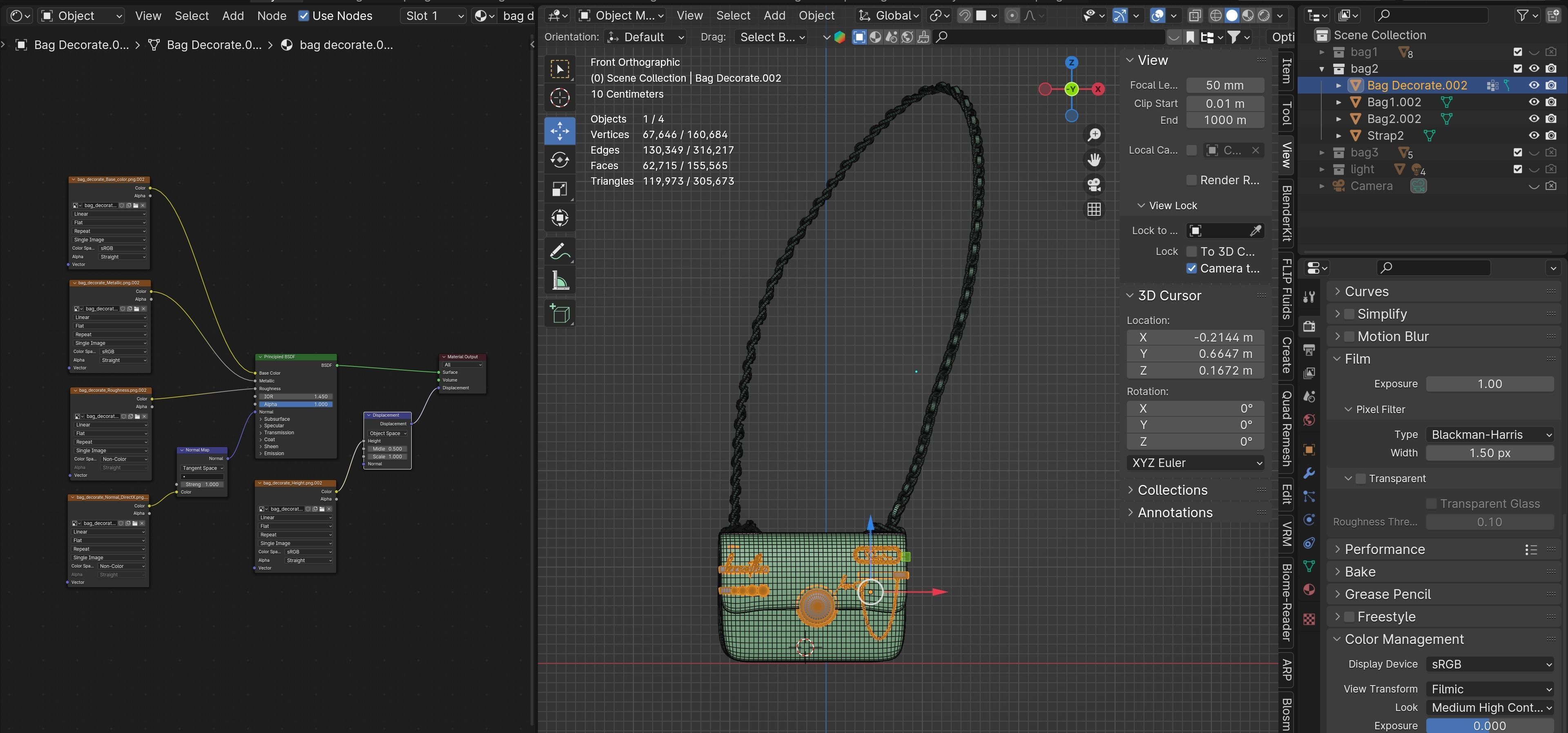This screenshot has width=1568, height=733.
Task: Open Render properties tab icon
Action: [1309, 326]
